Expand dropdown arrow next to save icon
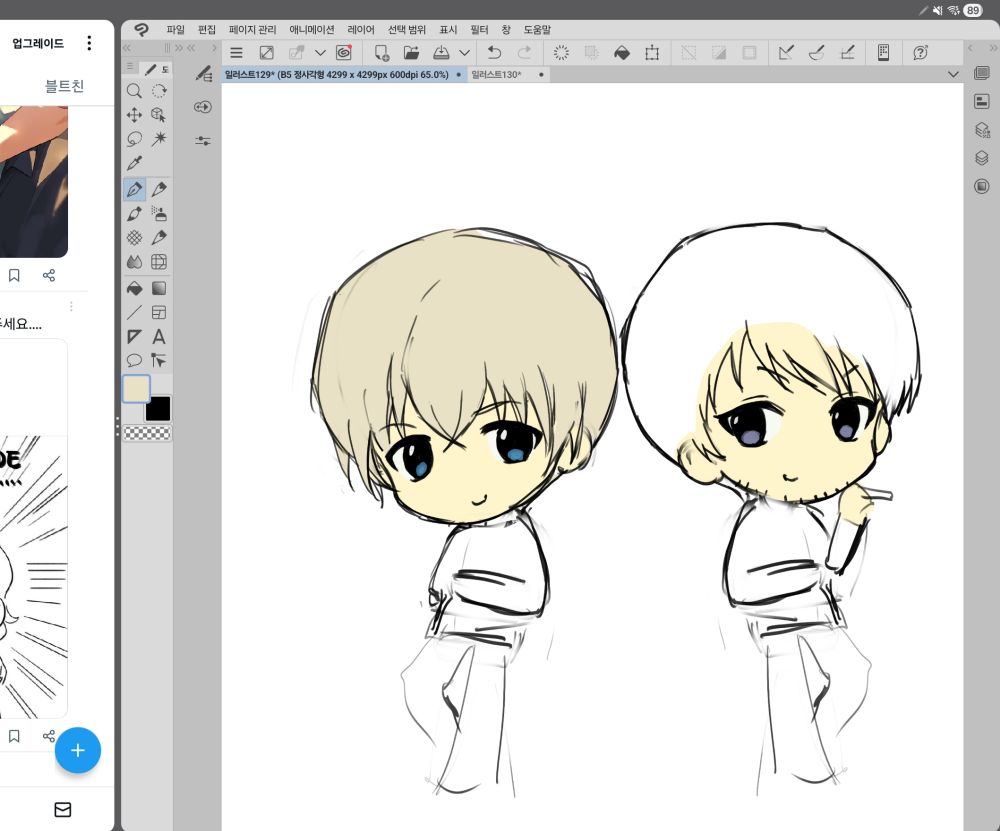 point(464,53)
